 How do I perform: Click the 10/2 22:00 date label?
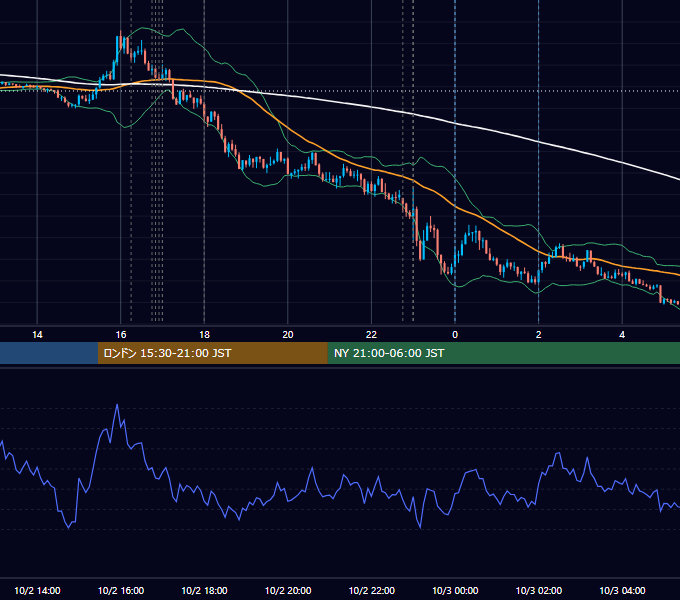tap(372, 590)
